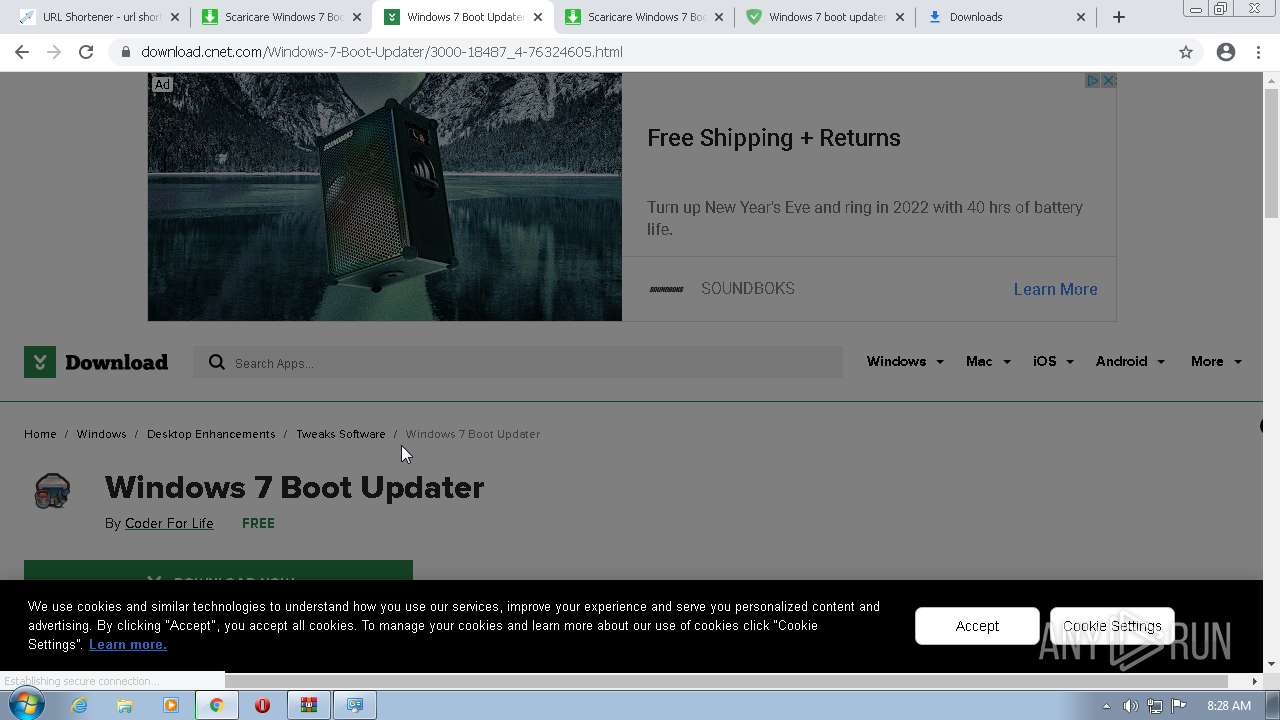
Task: Open AdChoices info icon on ad
Action: [1093, 81]
